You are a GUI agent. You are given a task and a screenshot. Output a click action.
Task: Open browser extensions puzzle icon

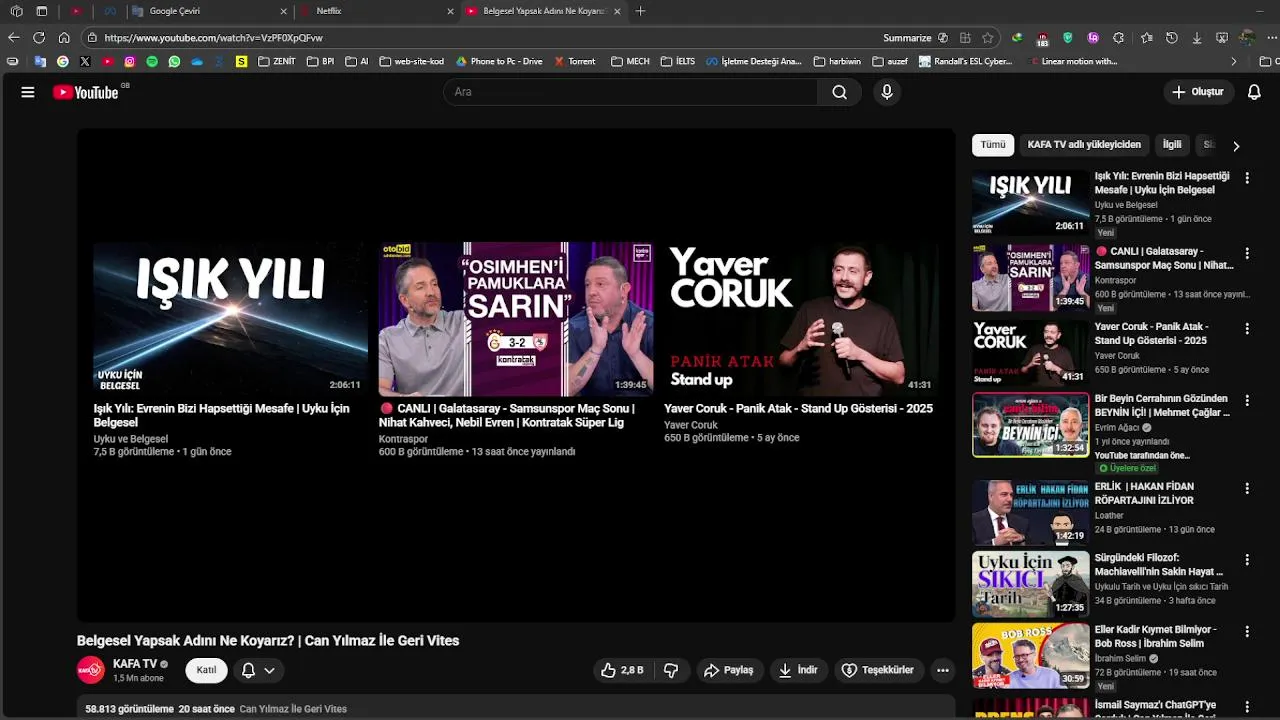[1118, 38]
